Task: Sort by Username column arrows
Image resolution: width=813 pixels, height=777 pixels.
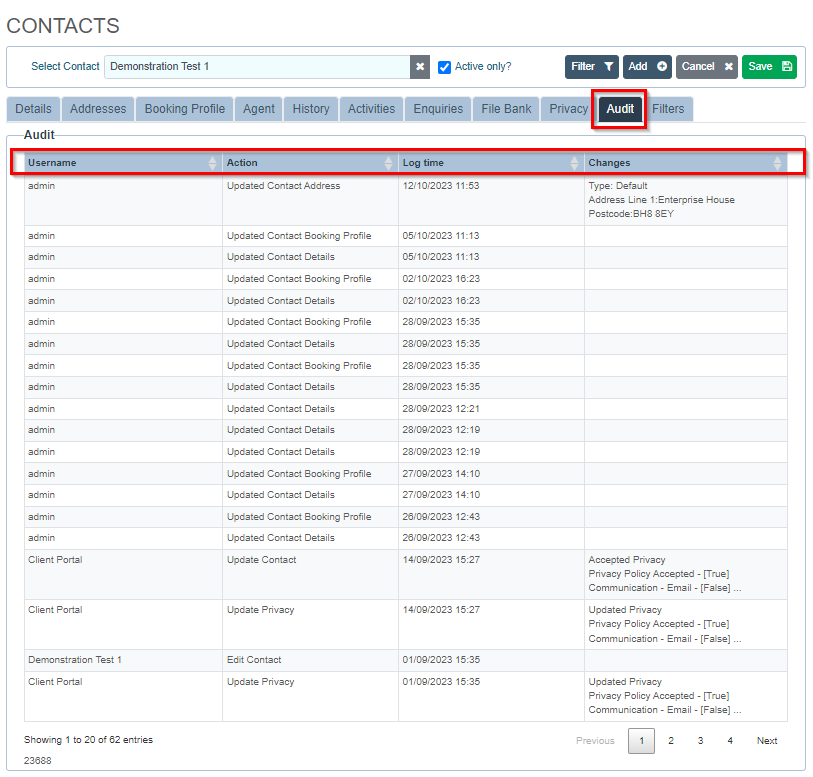Action: [212, 163]
